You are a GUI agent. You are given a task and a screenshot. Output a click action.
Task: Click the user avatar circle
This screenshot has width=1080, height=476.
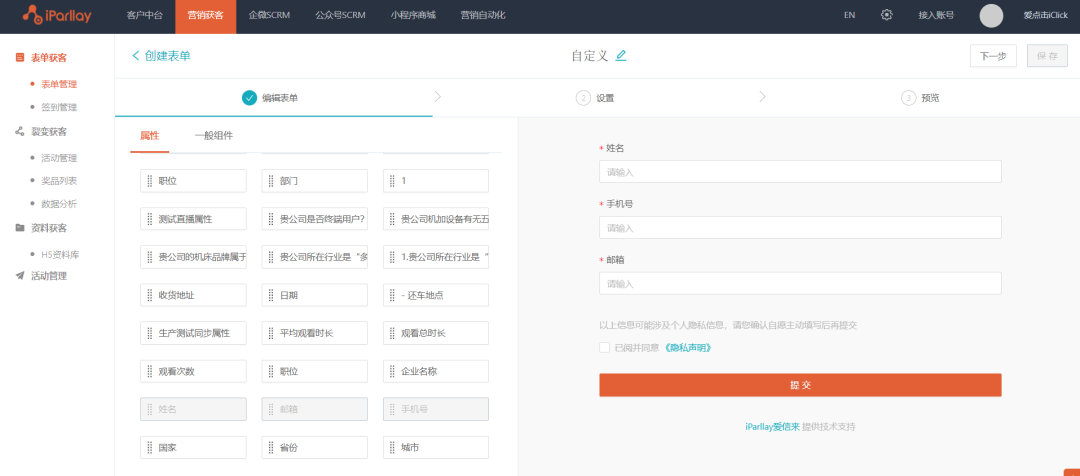point(990,15)
